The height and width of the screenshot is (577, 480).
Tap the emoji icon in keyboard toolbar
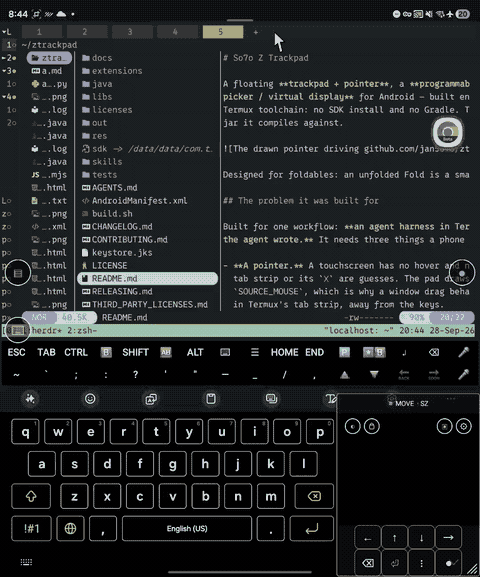click(90, 399)
